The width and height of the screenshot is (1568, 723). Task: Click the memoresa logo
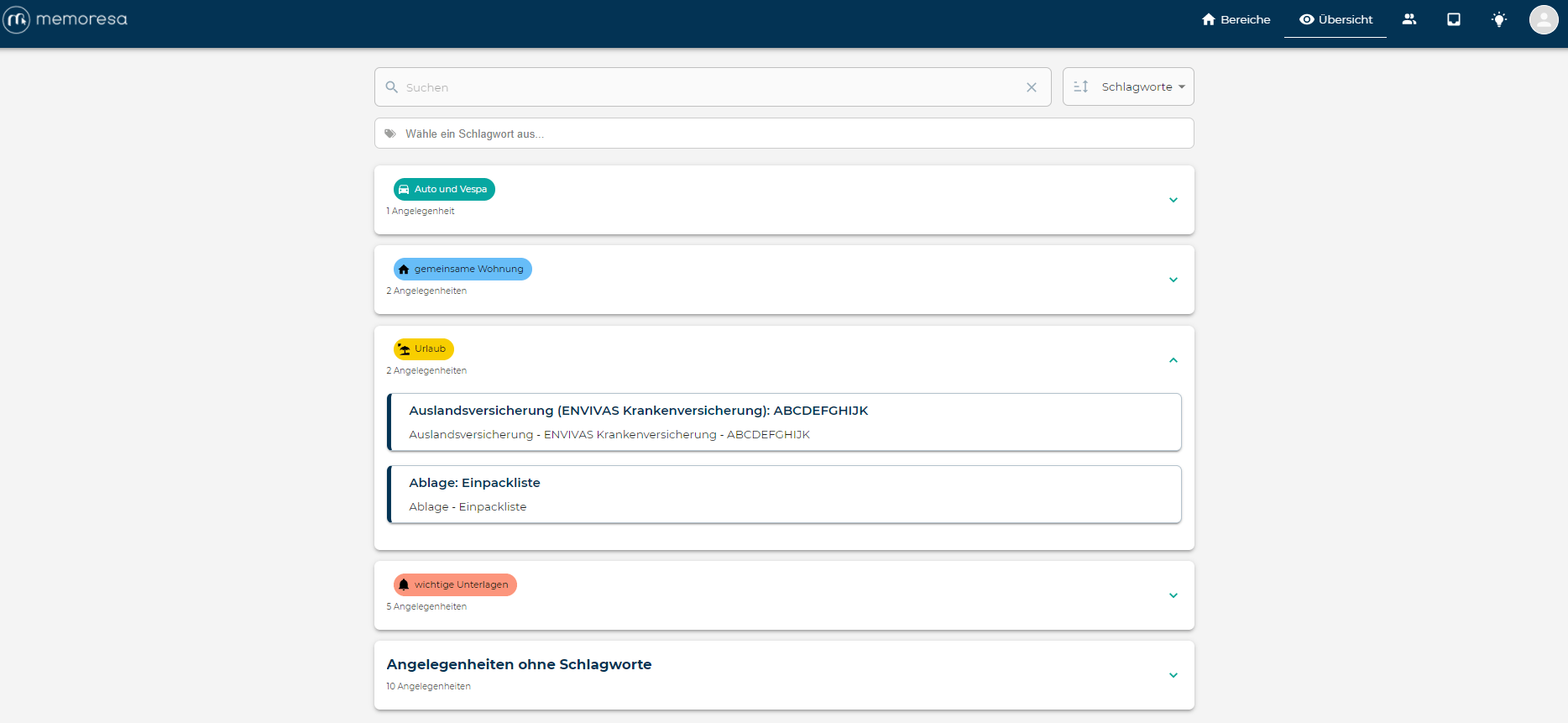pyautogui.click(x=65, y=19)
